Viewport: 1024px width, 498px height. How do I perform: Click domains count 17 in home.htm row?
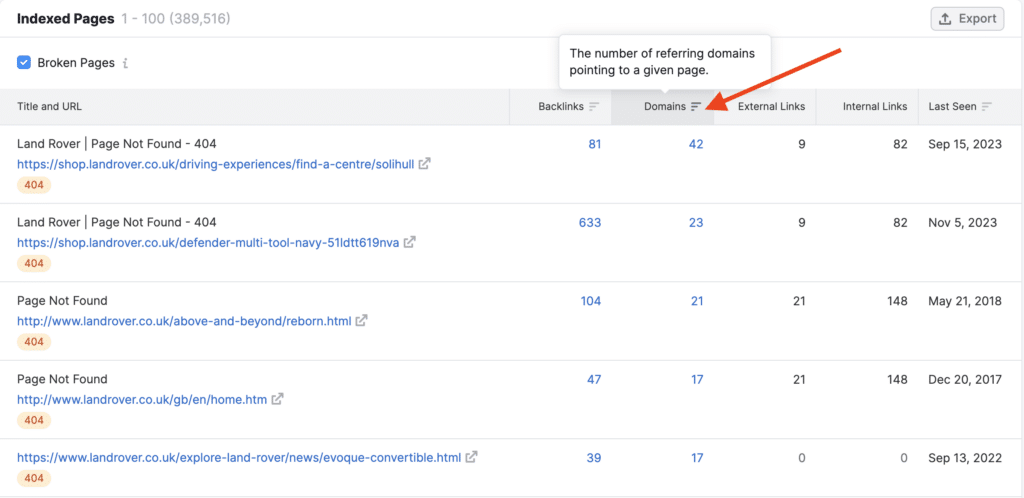point(697,379)
